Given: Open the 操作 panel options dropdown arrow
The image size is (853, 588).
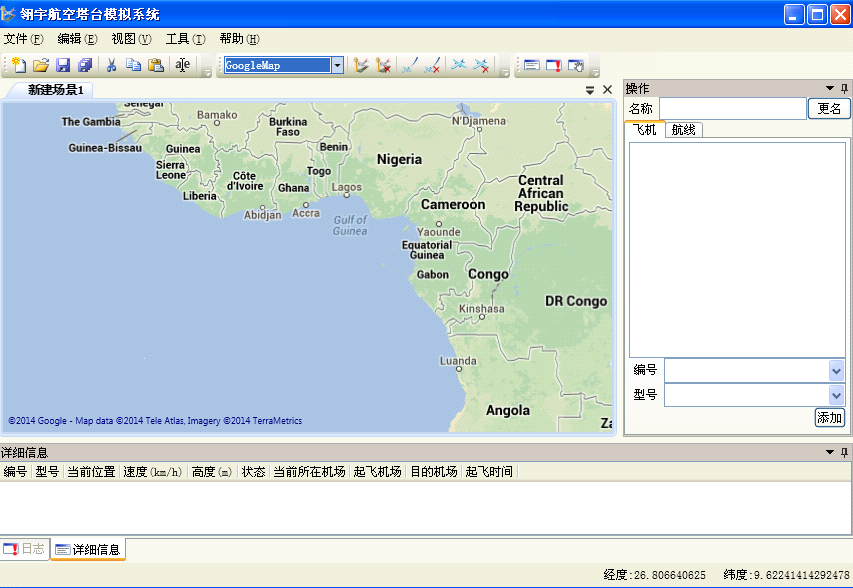Looking at the screenshot, I should (x=830, y=88).
